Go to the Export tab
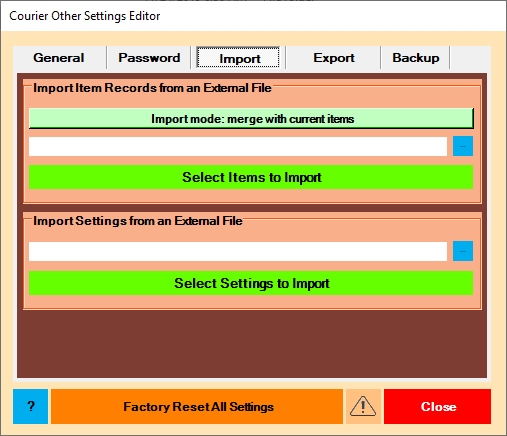This screenshot has height=436, width=507. pos(333,58)
